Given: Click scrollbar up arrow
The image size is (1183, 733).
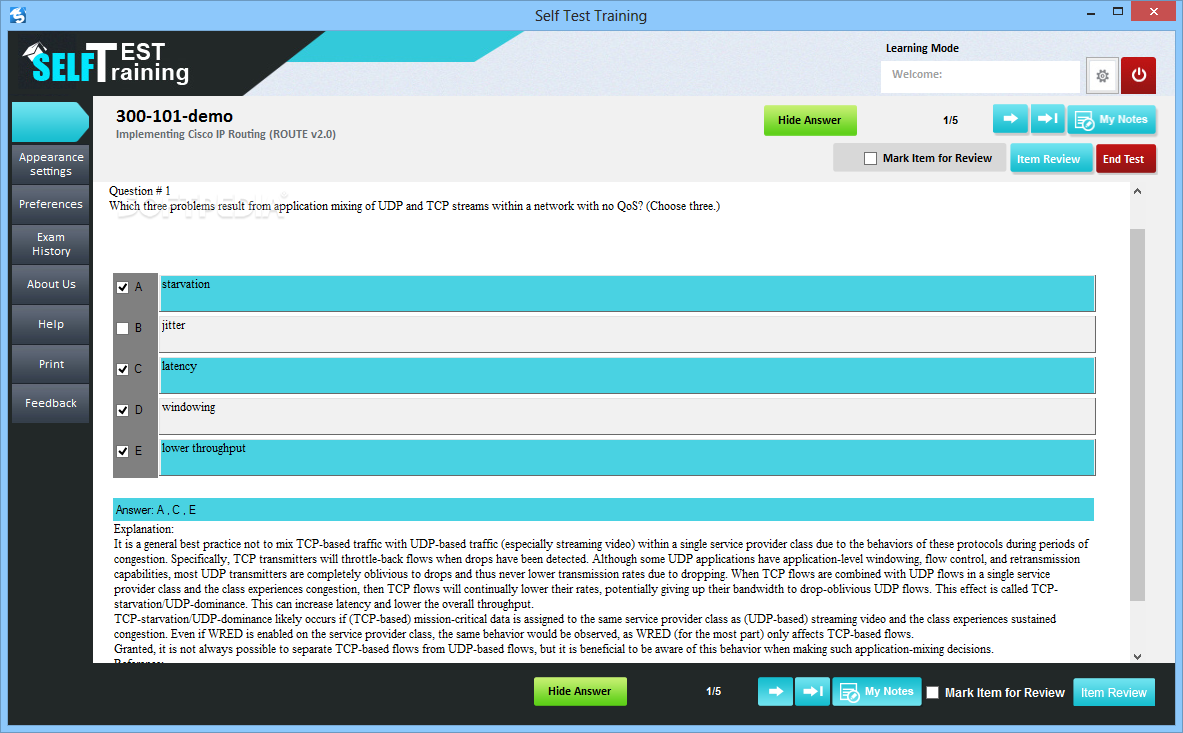Looking at the screenshot, I should click(1137, 192).
